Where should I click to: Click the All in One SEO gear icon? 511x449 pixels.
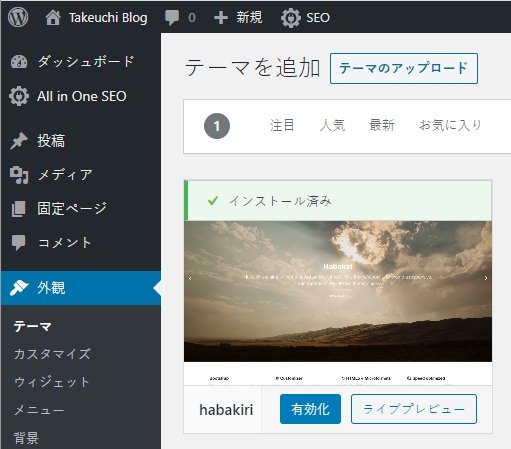[x=19, y=96]
